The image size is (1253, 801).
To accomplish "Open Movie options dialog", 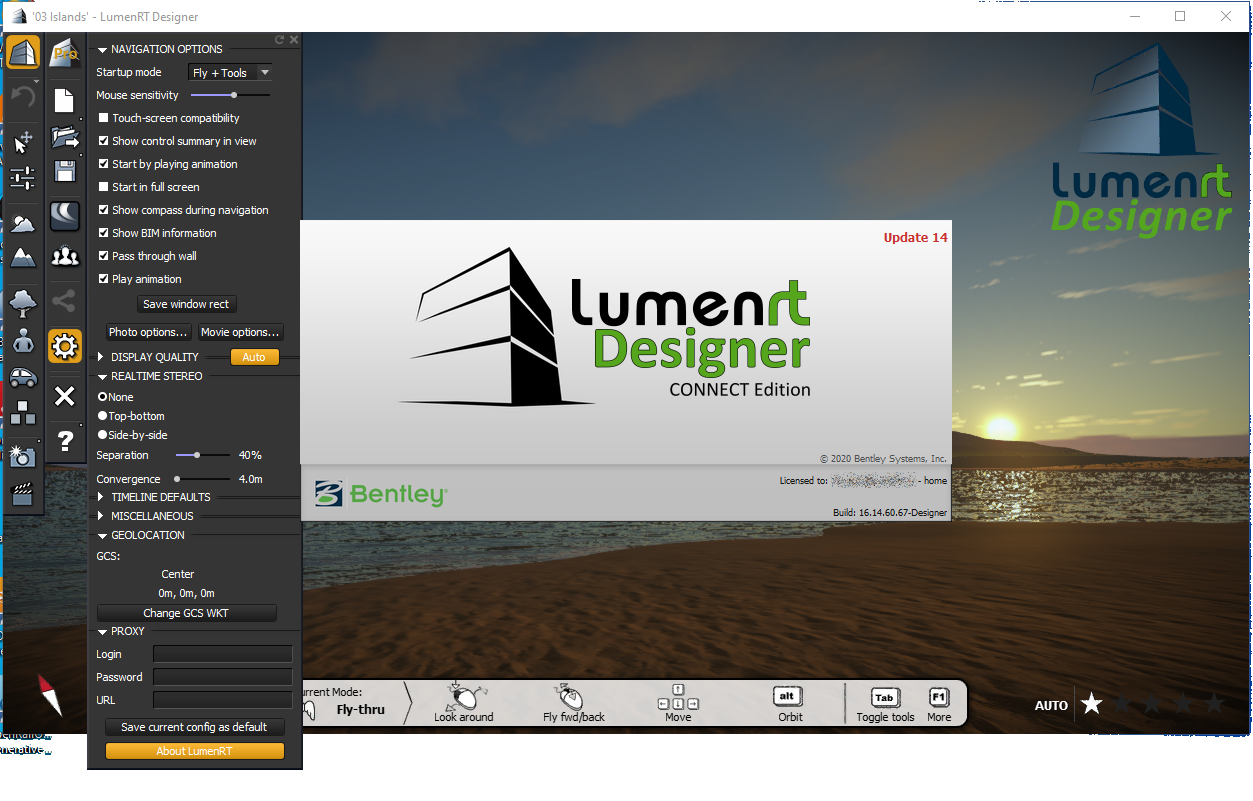I will coord(240,332).
